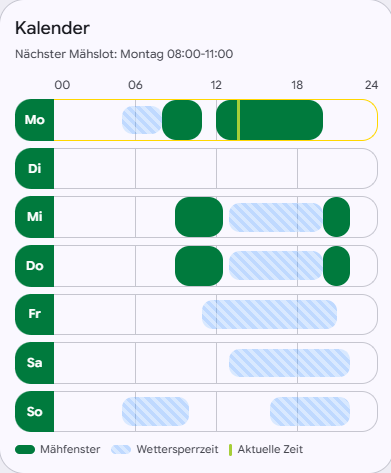Select Monday's long afternoon mowing window

point(269,120)
